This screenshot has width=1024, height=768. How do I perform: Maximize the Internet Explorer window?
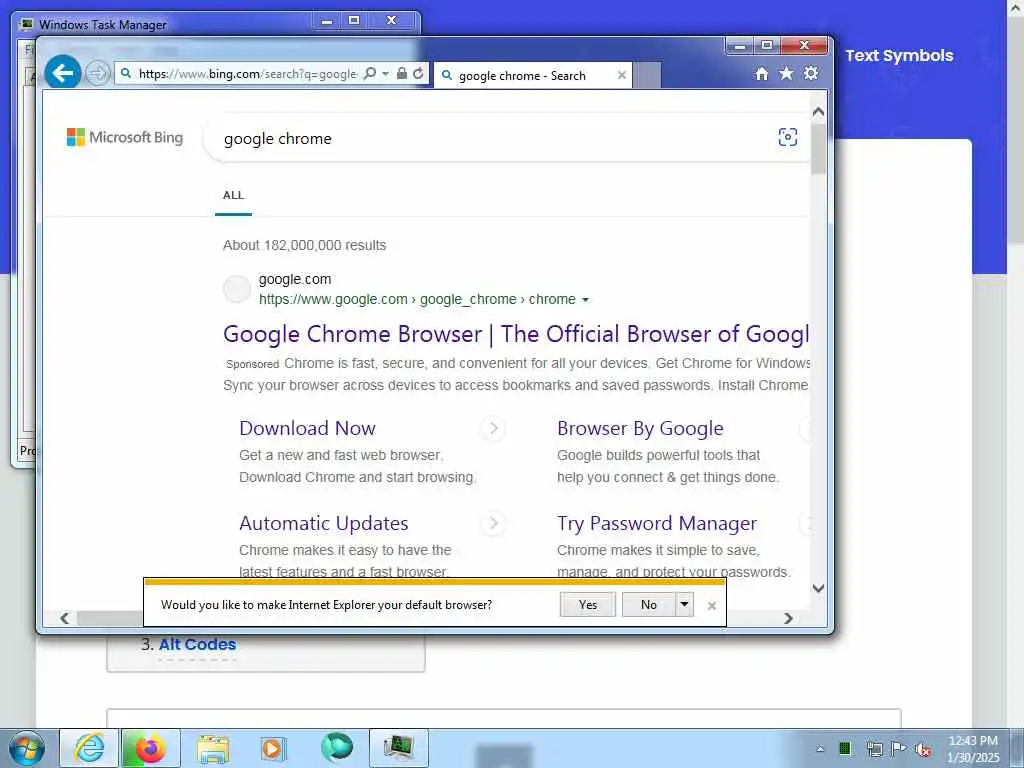click(767, 45)
